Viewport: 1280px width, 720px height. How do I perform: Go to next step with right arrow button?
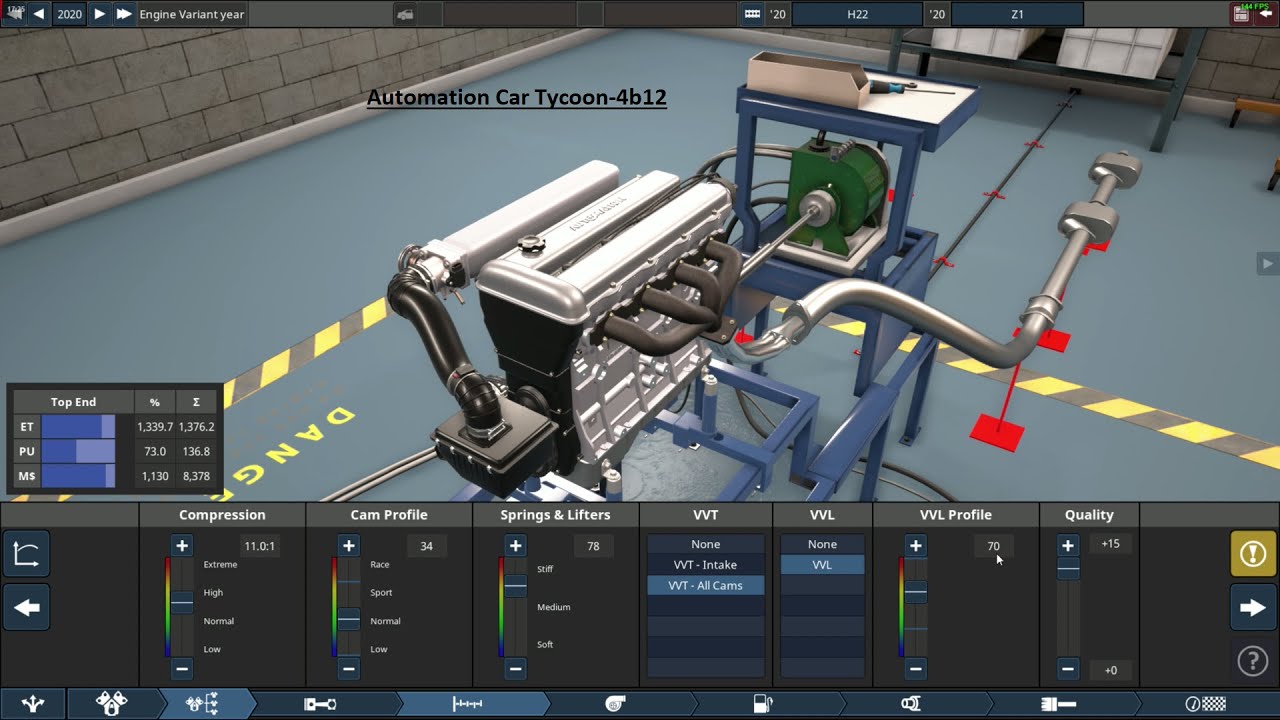click(x=1253, y=607)
